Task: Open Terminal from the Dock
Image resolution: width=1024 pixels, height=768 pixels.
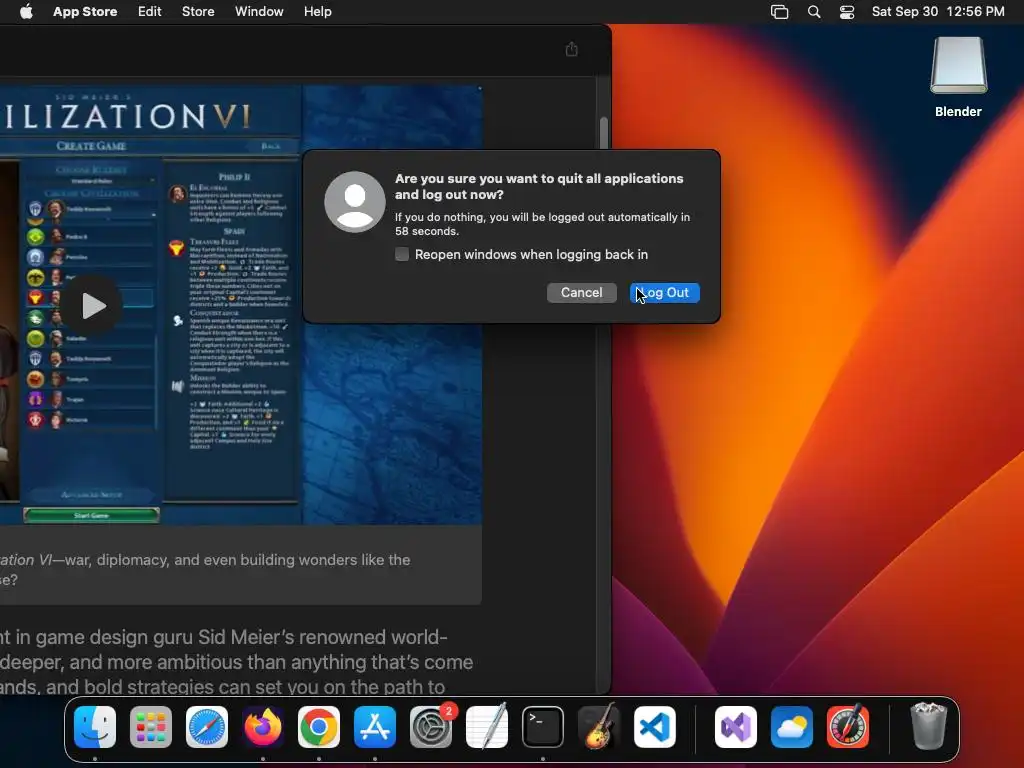Action: pyautogui.click(x=543, y=727)
